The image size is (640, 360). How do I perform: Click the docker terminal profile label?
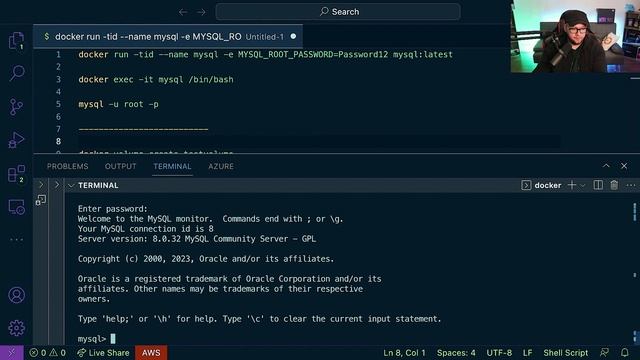548,185
